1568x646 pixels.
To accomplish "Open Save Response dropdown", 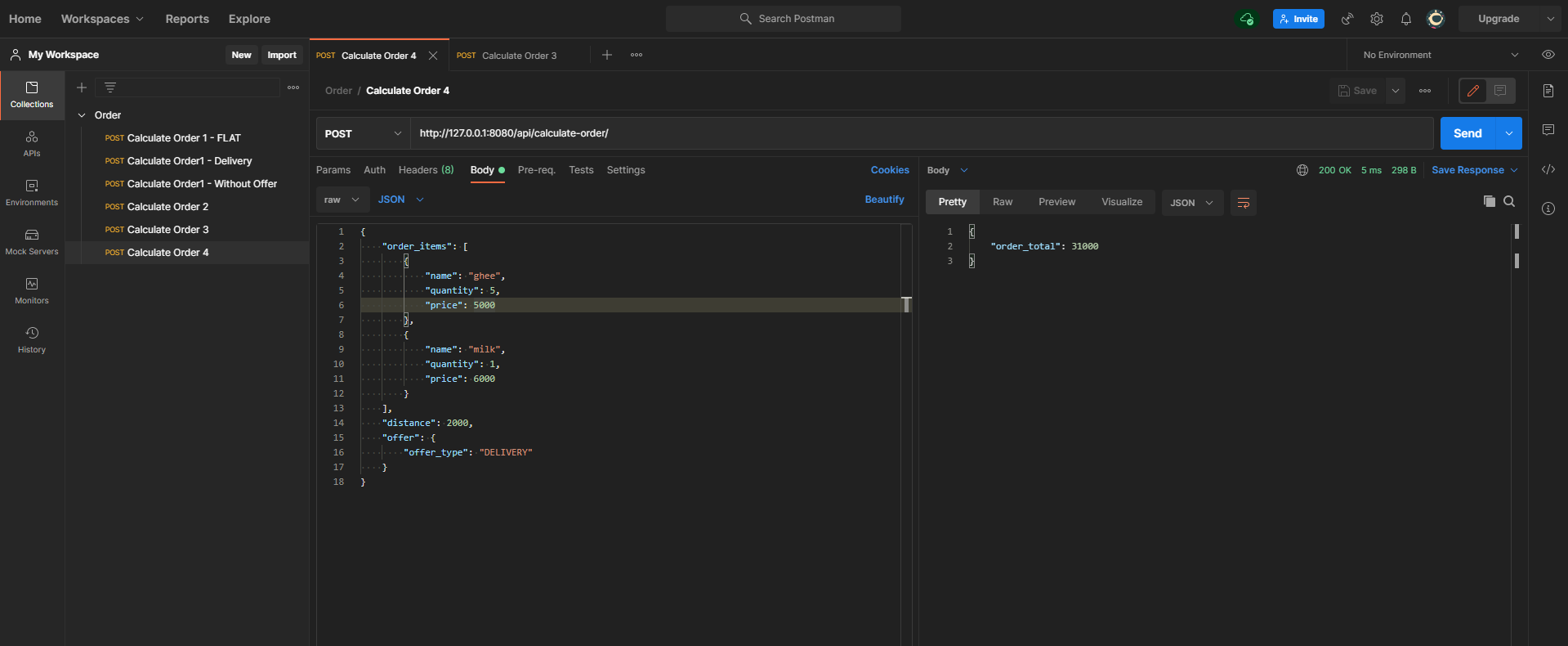I will click(x=1475, y=170).
